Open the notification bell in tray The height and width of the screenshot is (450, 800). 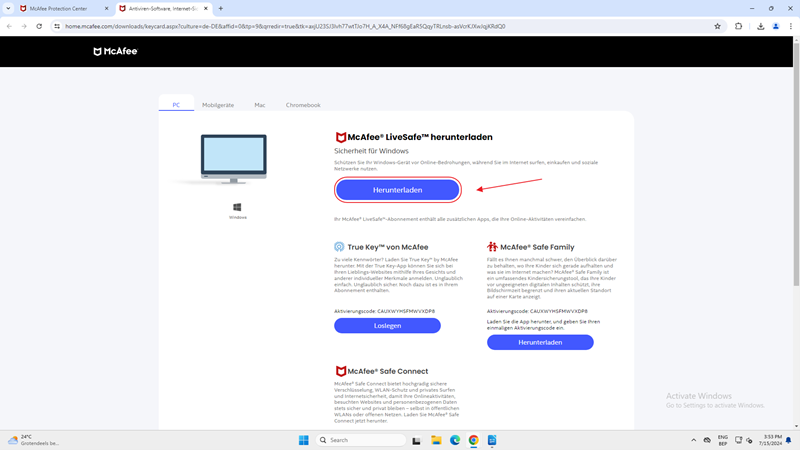(x=789, y=440)
